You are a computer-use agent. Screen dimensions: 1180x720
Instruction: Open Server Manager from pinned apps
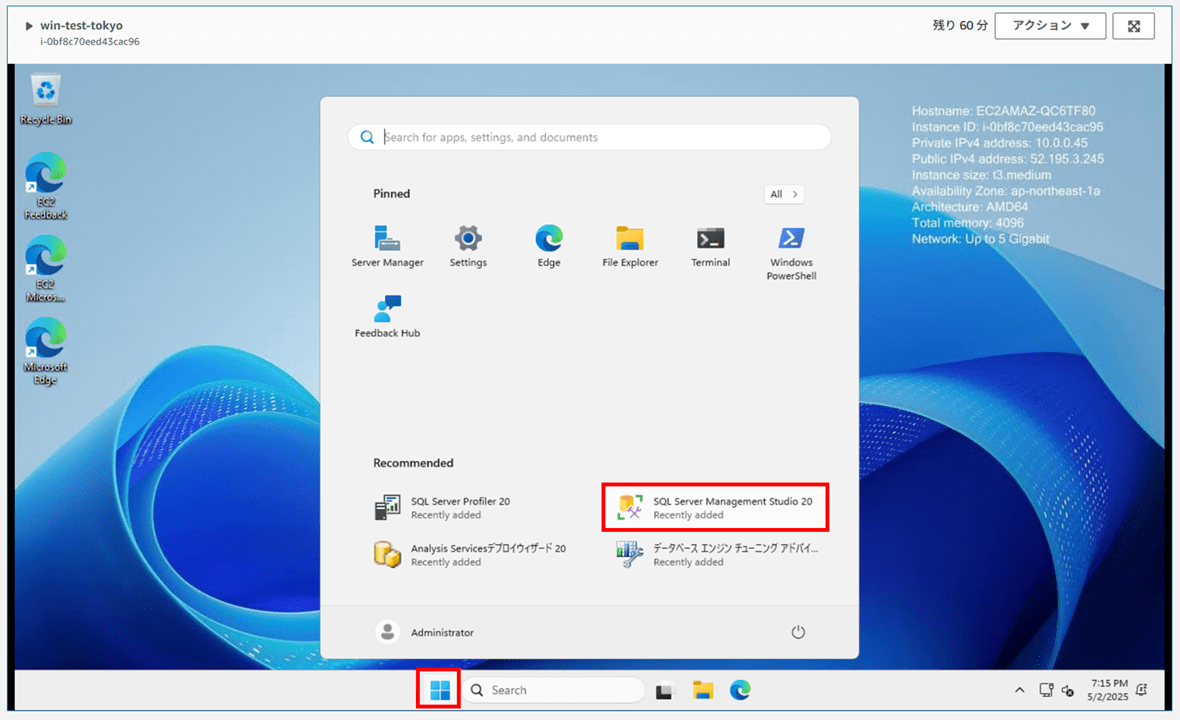388,246
